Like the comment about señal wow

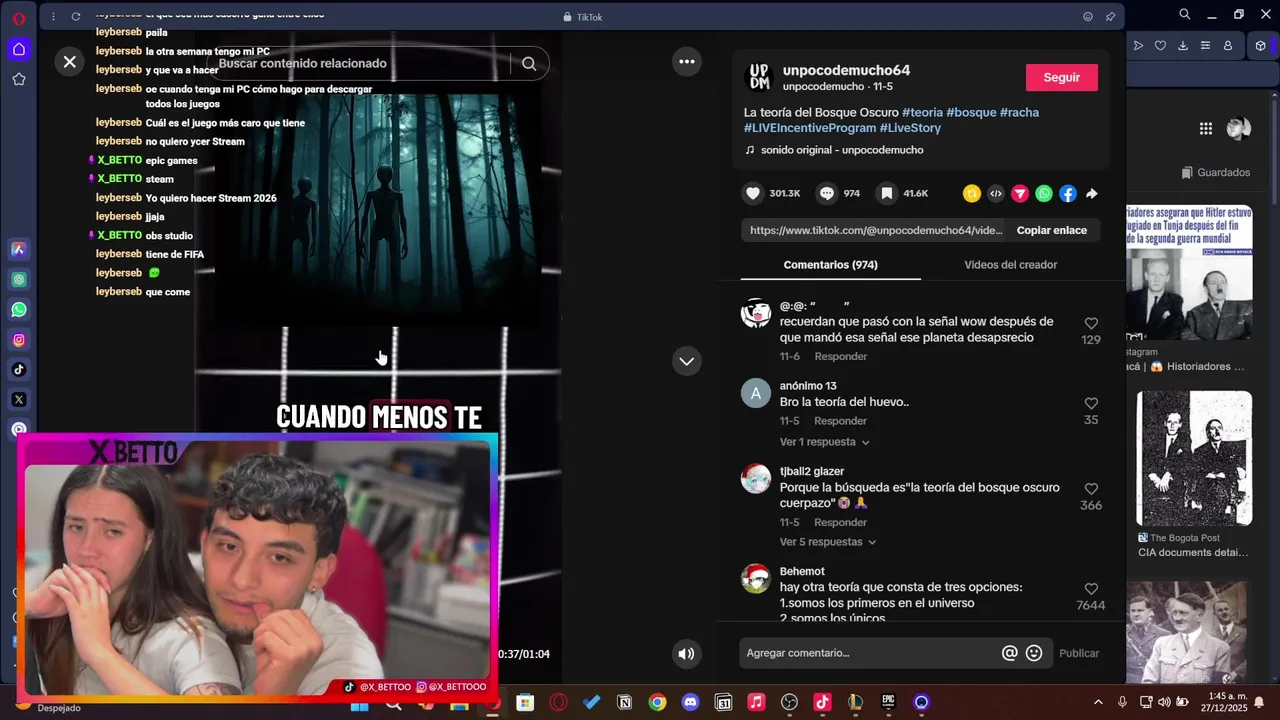[1091, 323]
